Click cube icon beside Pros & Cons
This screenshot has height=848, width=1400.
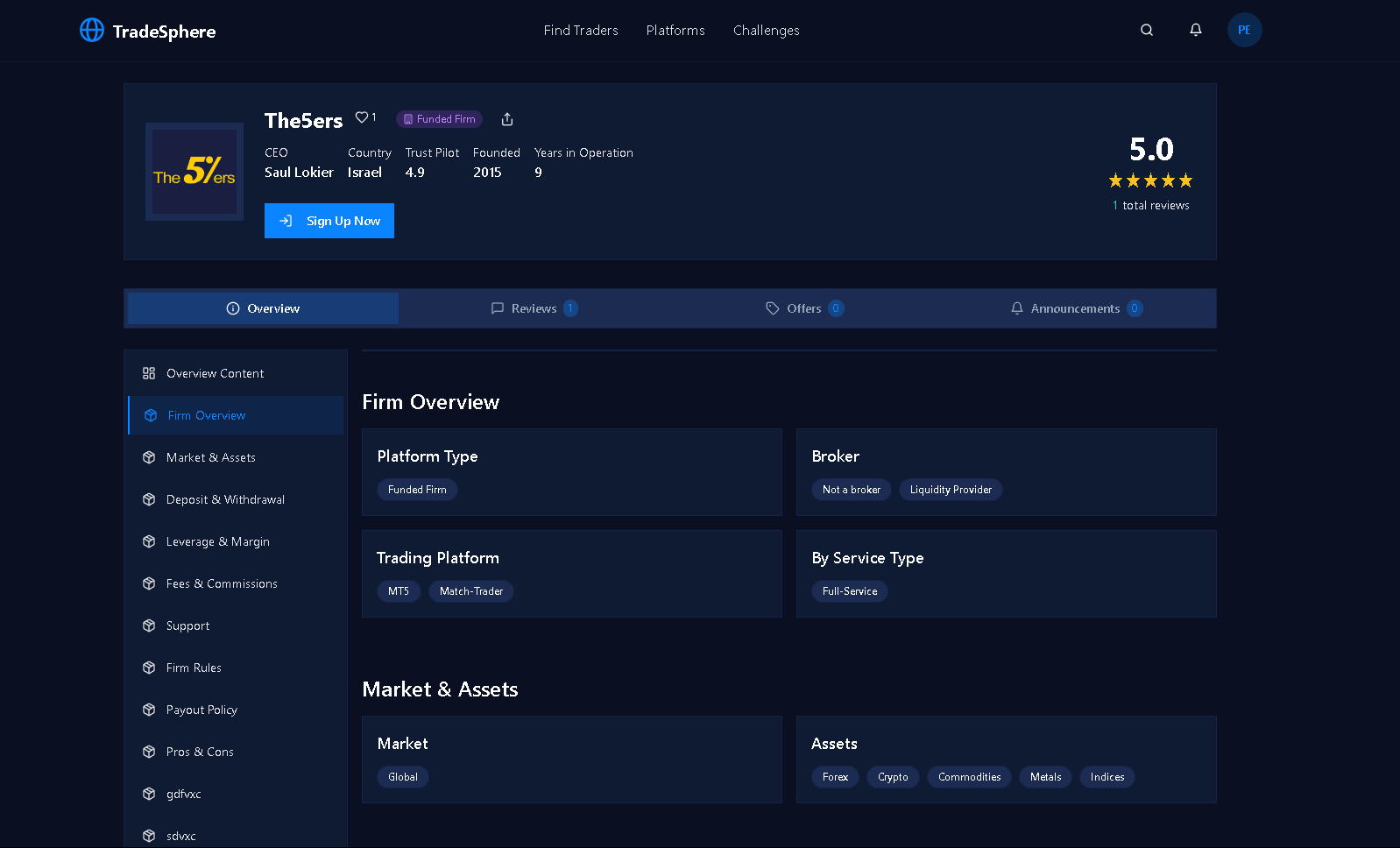coord(149,752)
